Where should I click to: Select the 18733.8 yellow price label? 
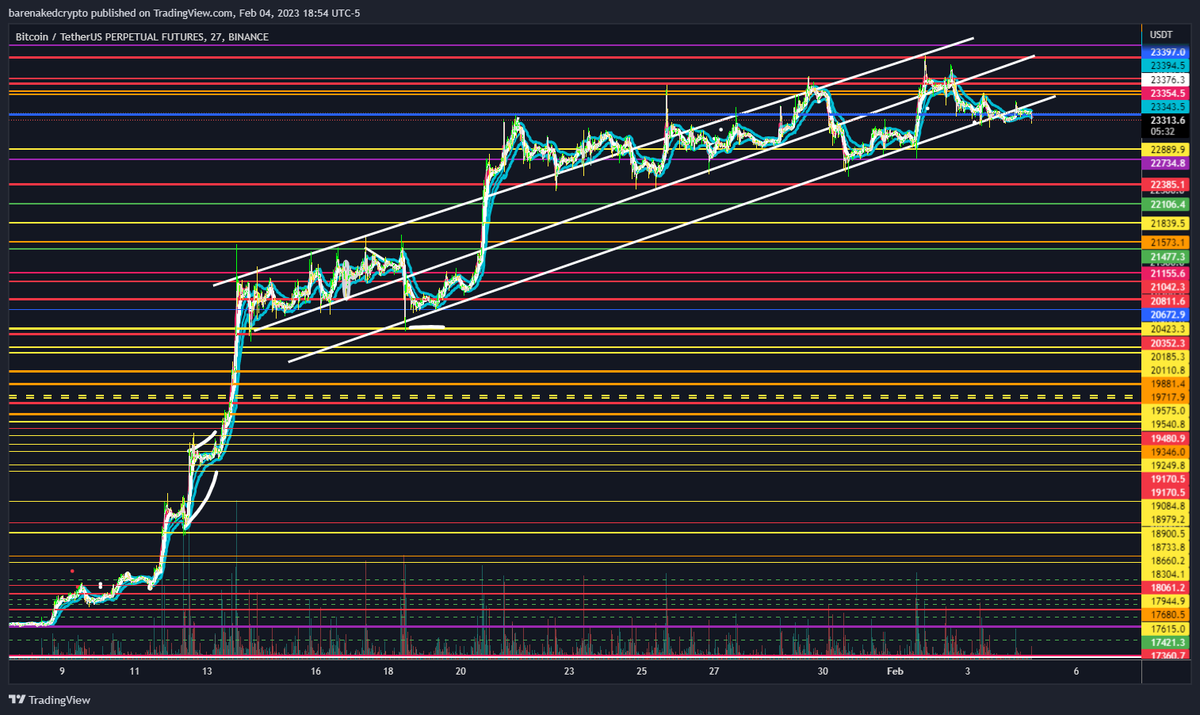tap(1167, 548)
